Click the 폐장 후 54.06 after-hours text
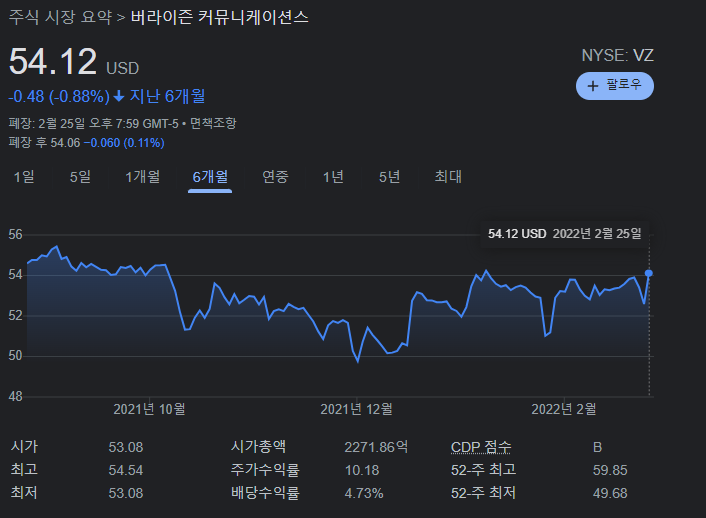 pos(44,143)
